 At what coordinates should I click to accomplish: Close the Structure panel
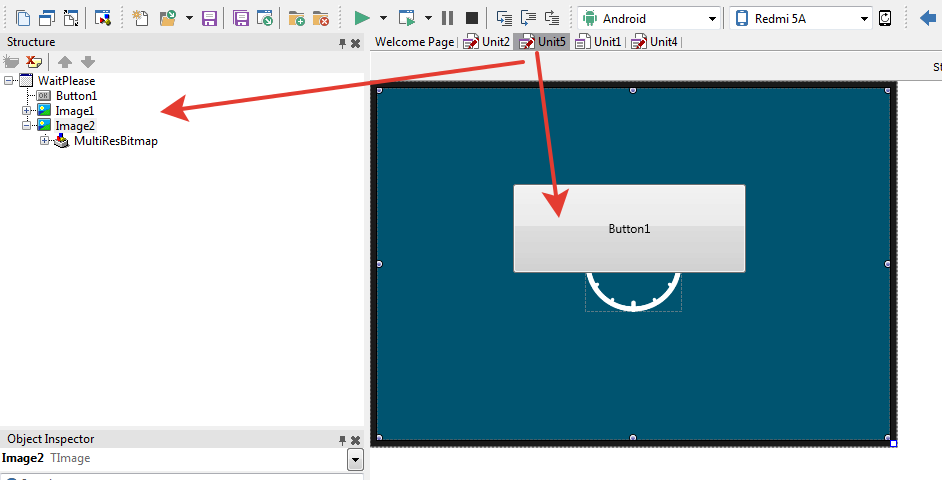tap(355, 43)
